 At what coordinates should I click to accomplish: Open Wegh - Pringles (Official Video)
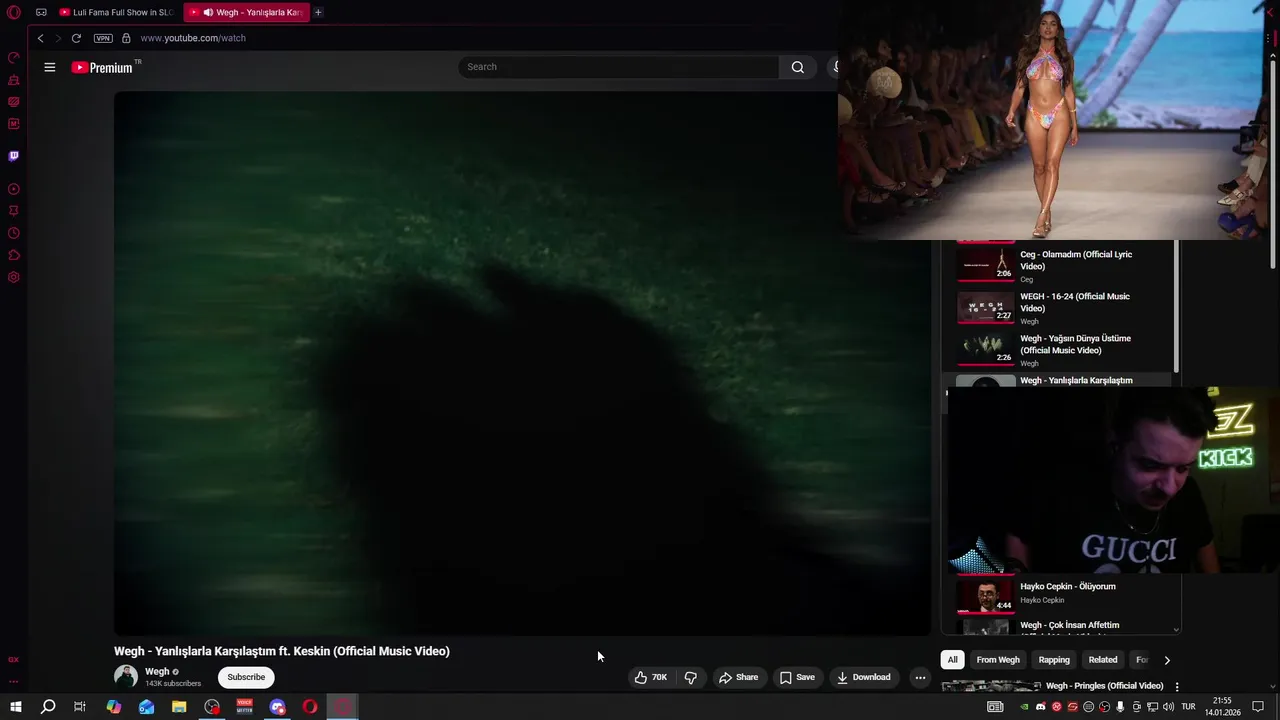(x=1104, y=686)
